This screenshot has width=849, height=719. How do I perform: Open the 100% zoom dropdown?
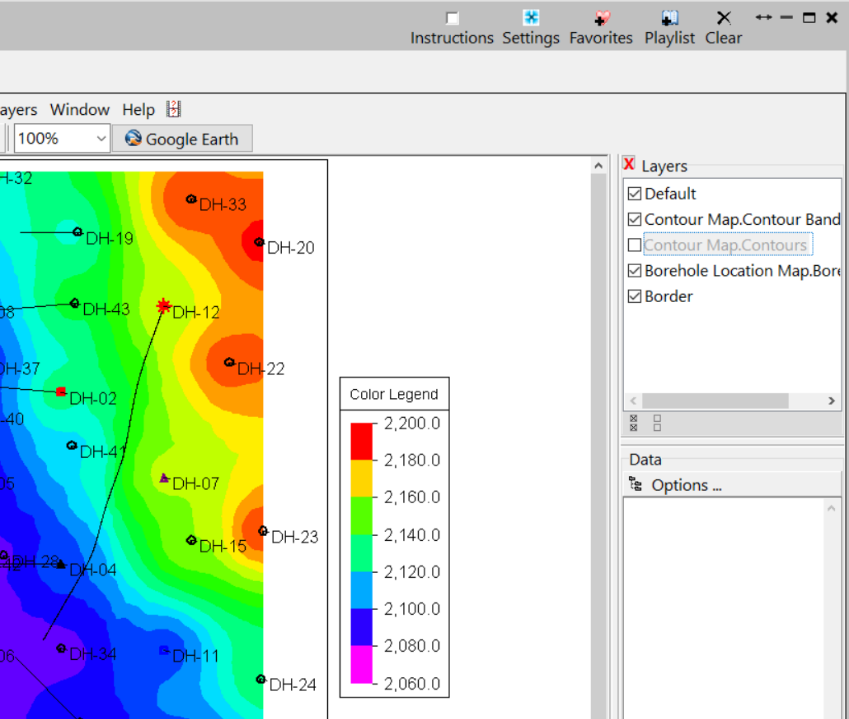click(100, 138)
